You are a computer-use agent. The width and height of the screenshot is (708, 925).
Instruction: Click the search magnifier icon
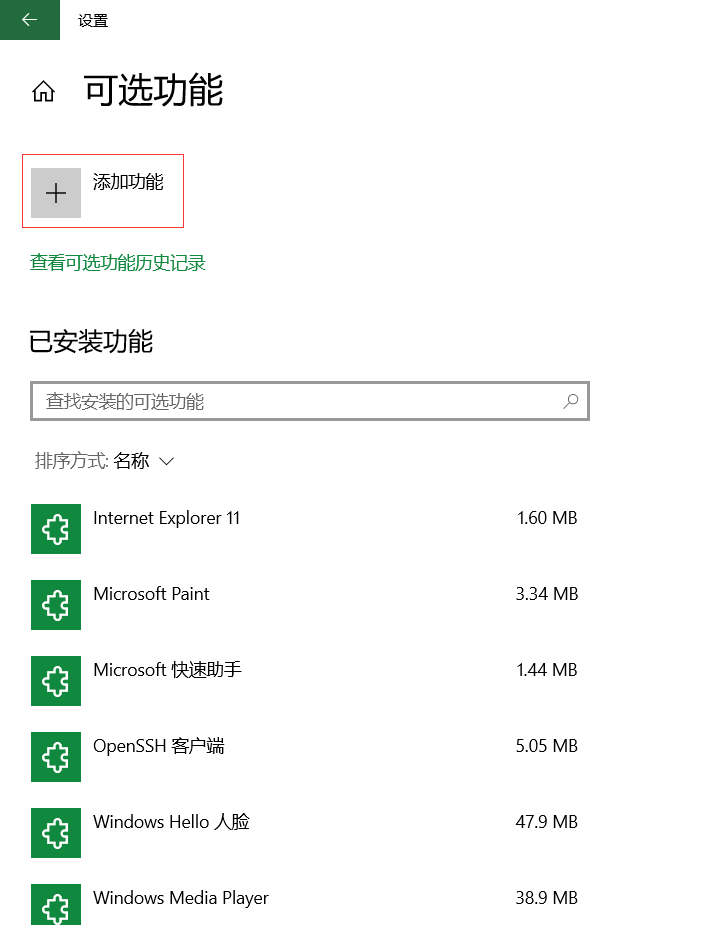coord(571,401)
